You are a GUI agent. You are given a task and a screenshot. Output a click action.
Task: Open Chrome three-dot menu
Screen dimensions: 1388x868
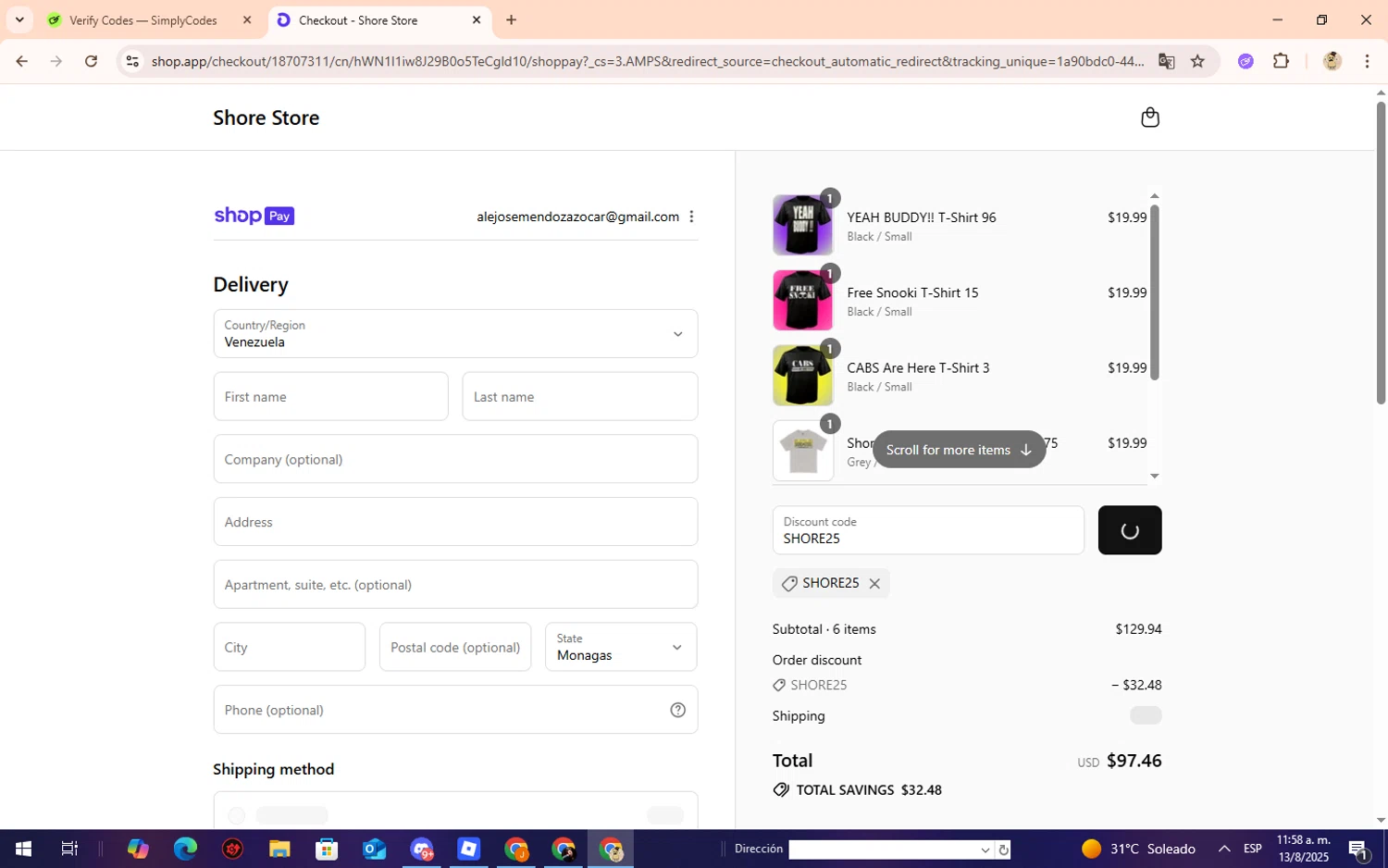[1367, 61]
